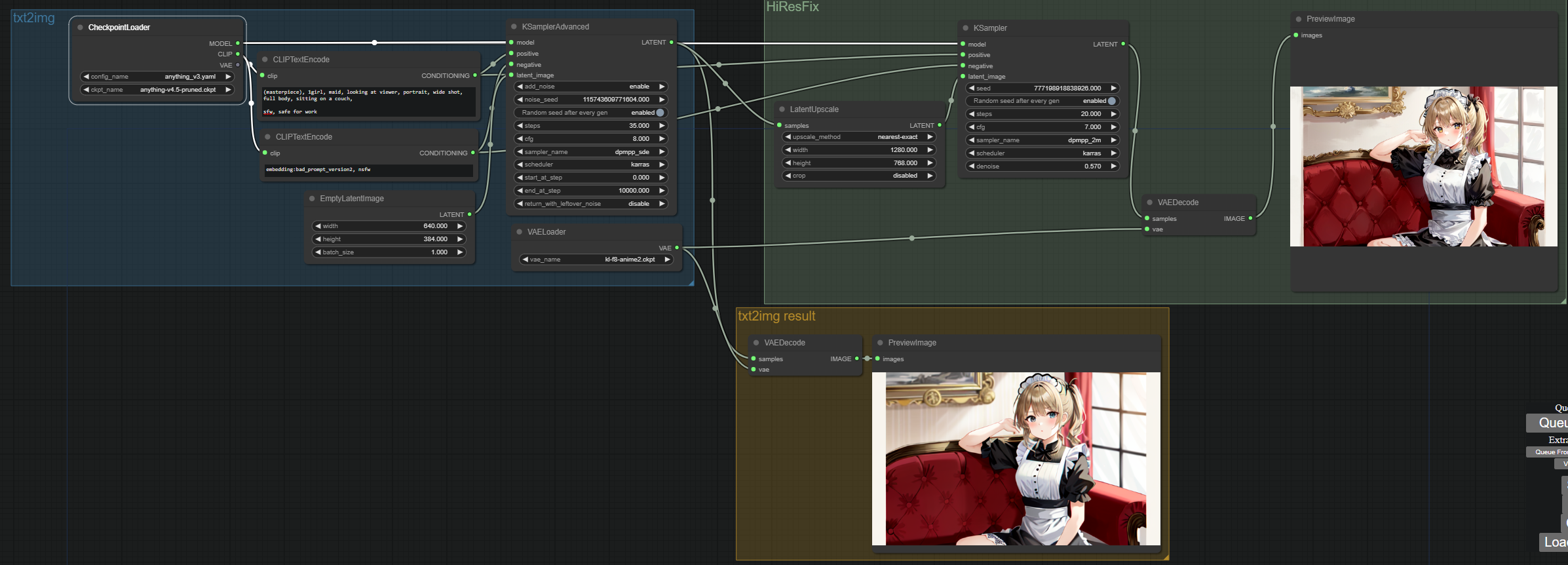Collapse the CLIPTextEncode node with bad_prompt embedding
The image size is (1568, 565).
click(267, 137)
